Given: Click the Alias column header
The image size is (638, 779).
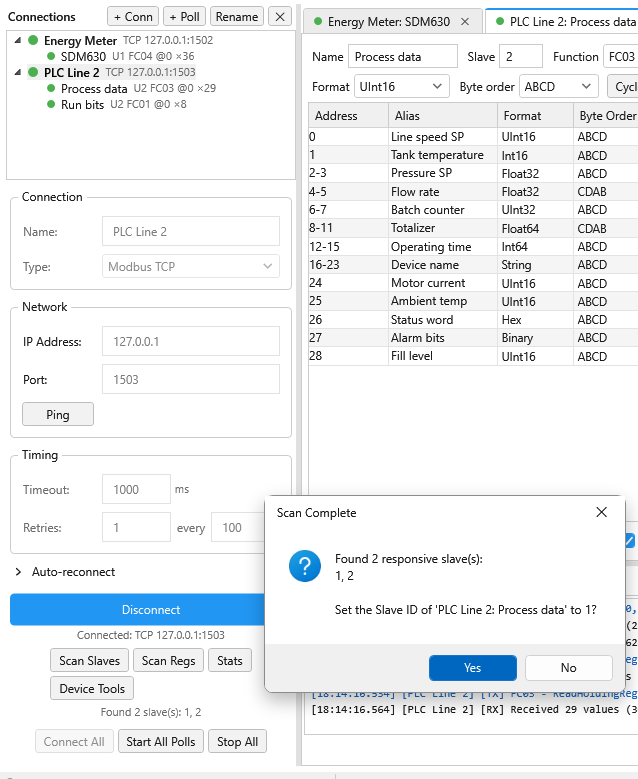Looking at the screenshot, I should pyautogui.click(x=443, y=116).
